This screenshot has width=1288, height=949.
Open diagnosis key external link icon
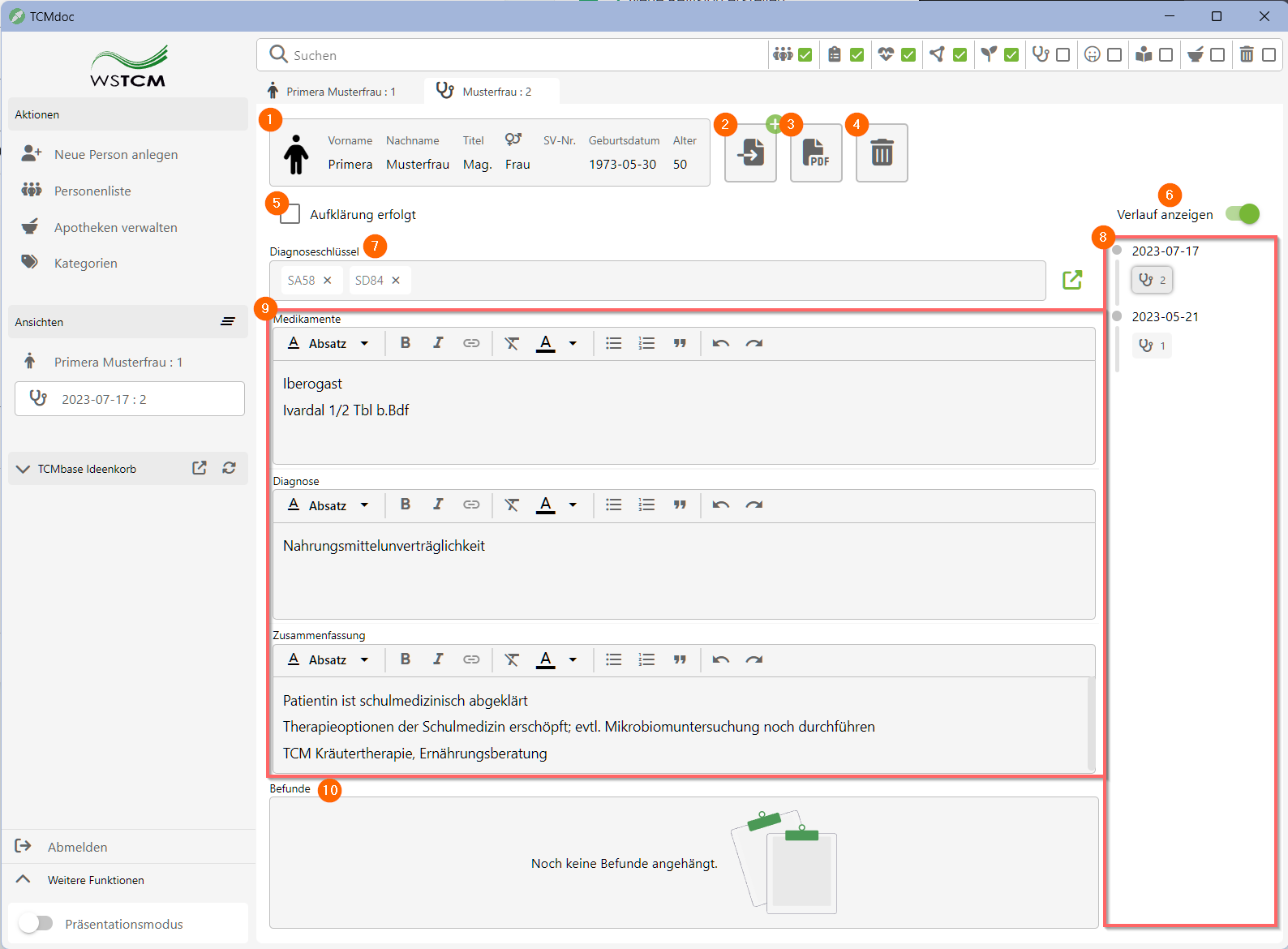coord(1072,280)
